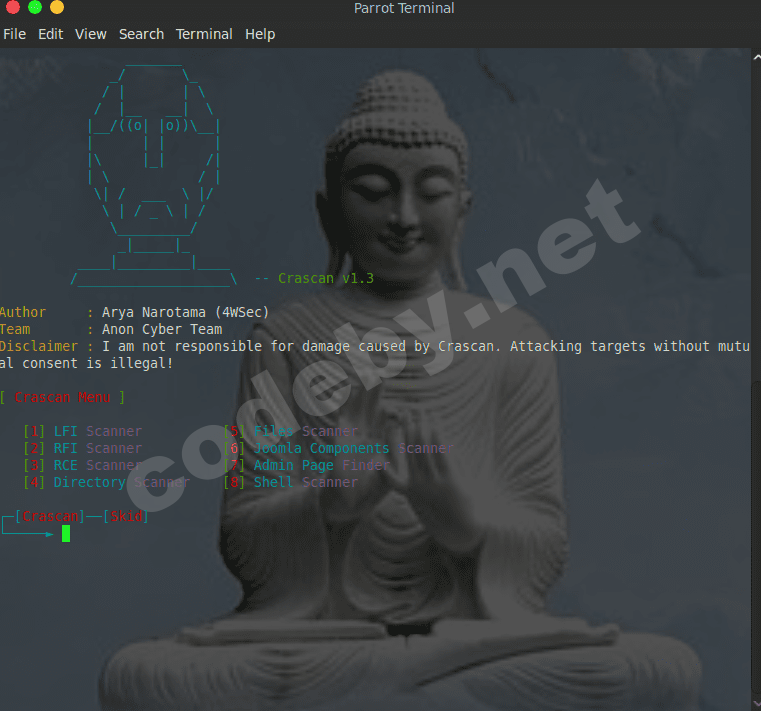The height and width of the screenshot is (711, 761).
Task: Click the '[3] RCE Scanner' entry
Action: pyautogui.click(x=83, y=465)
